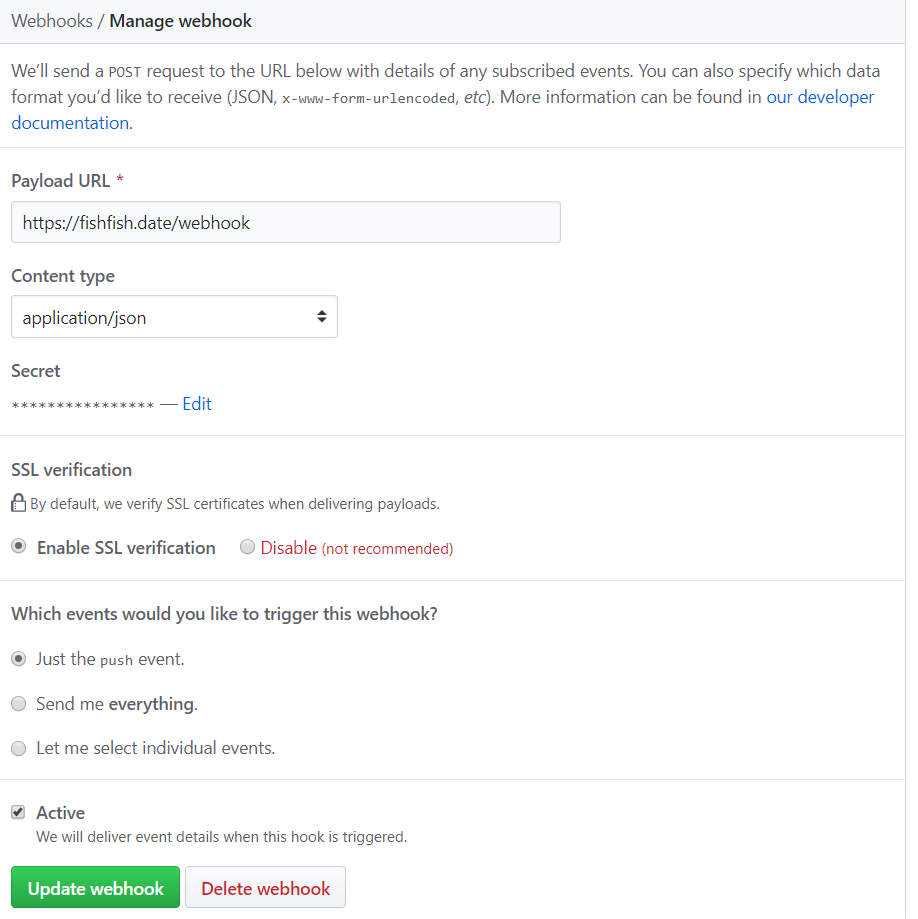Open the Content type dropdown
Image resolution: width=918 pixels, height=919 pixels.
click(174, 317)
